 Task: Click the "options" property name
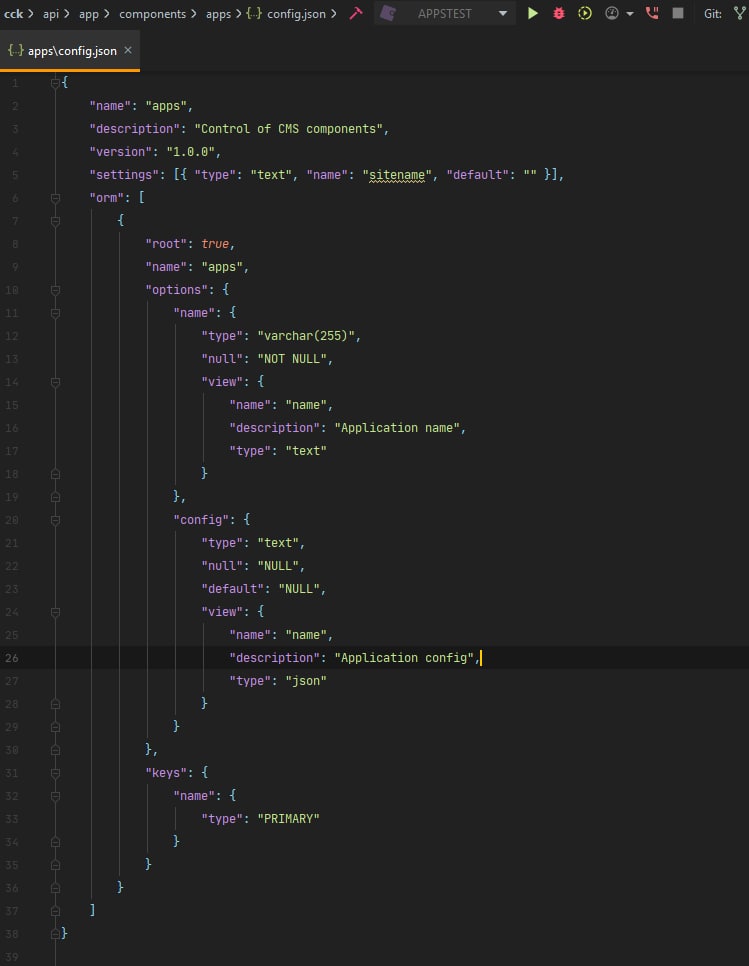tap(176, 290)
